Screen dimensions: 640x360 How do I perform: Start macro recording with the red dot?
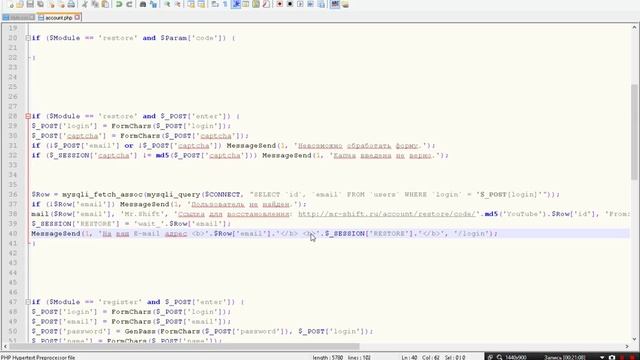[280, 4]
